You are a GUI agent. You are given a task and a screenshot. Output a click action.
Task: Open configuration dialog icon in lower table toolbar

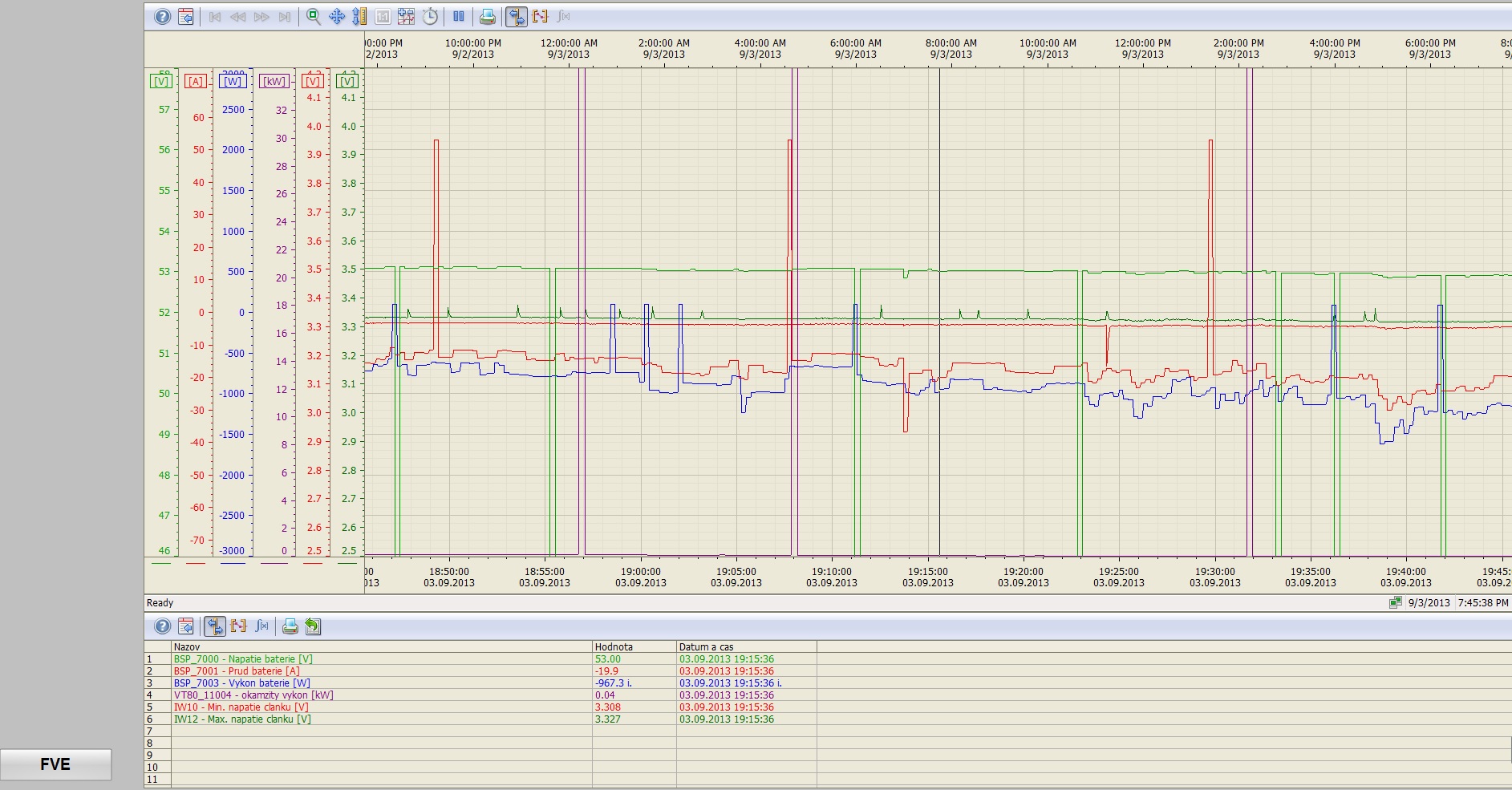tap(186, 626)
